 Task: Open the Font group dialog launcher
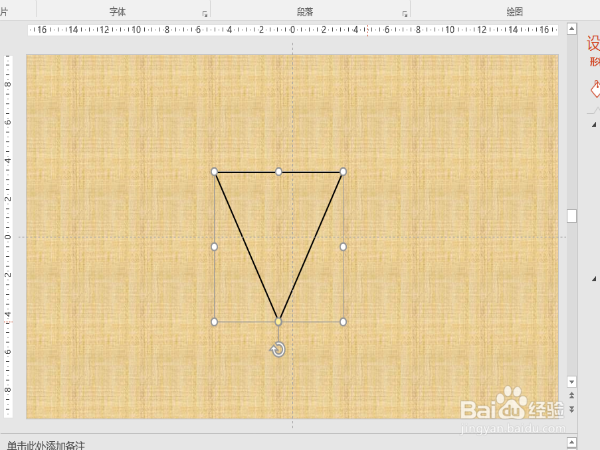[x=205, y=14]
